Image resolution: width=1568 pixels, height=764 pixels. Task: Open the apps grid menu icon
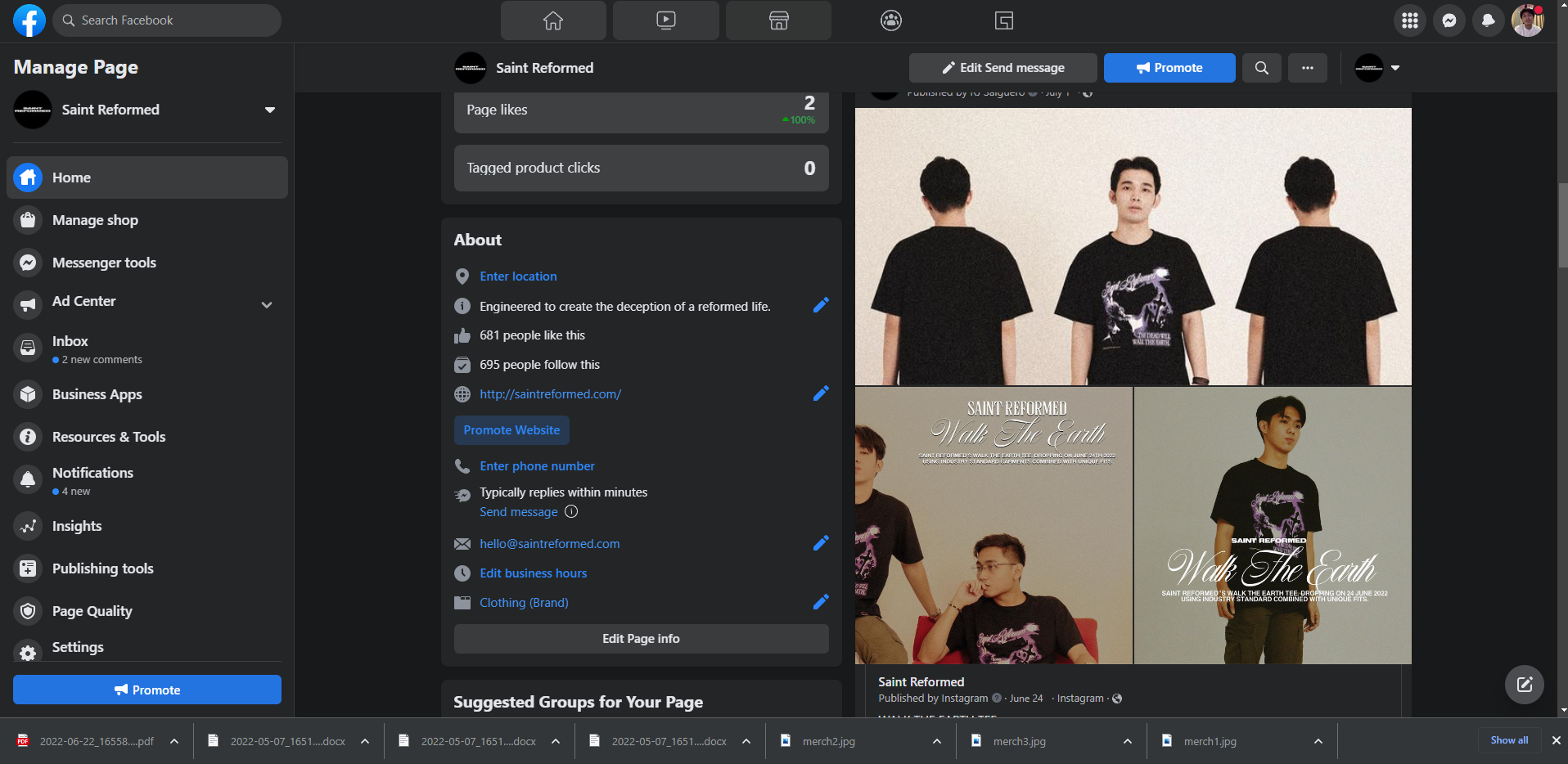(1410, 20)
